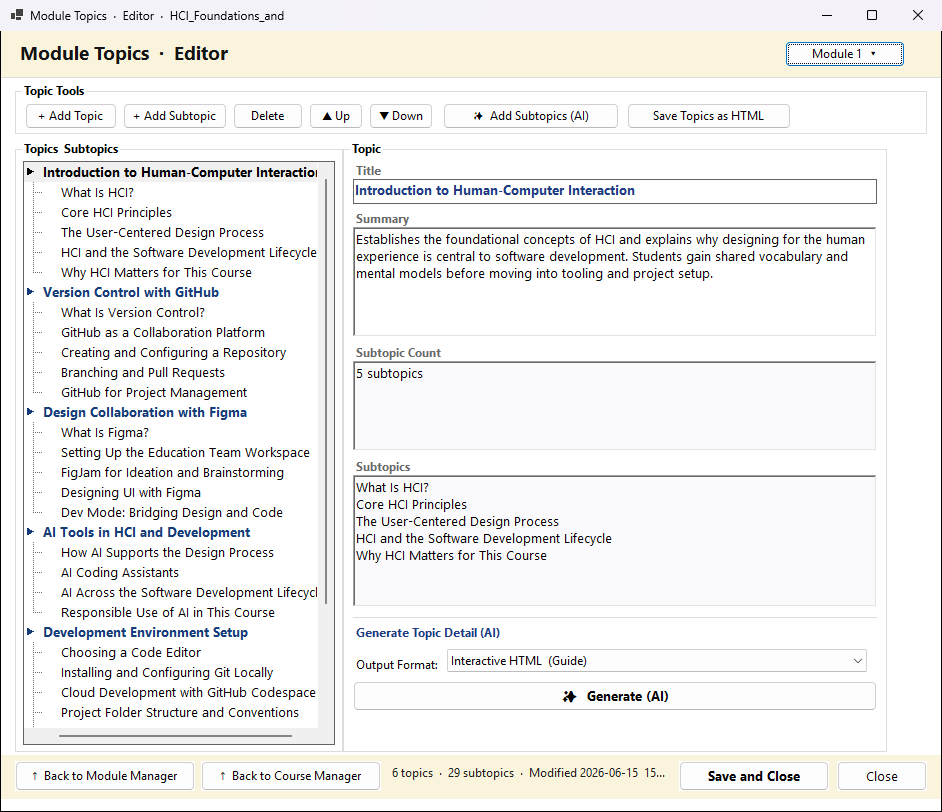The height and width of the screenshot is (812, 942).
Task: Select 'GitHub as a Collaboration Platform'
Action: point(163,333)
